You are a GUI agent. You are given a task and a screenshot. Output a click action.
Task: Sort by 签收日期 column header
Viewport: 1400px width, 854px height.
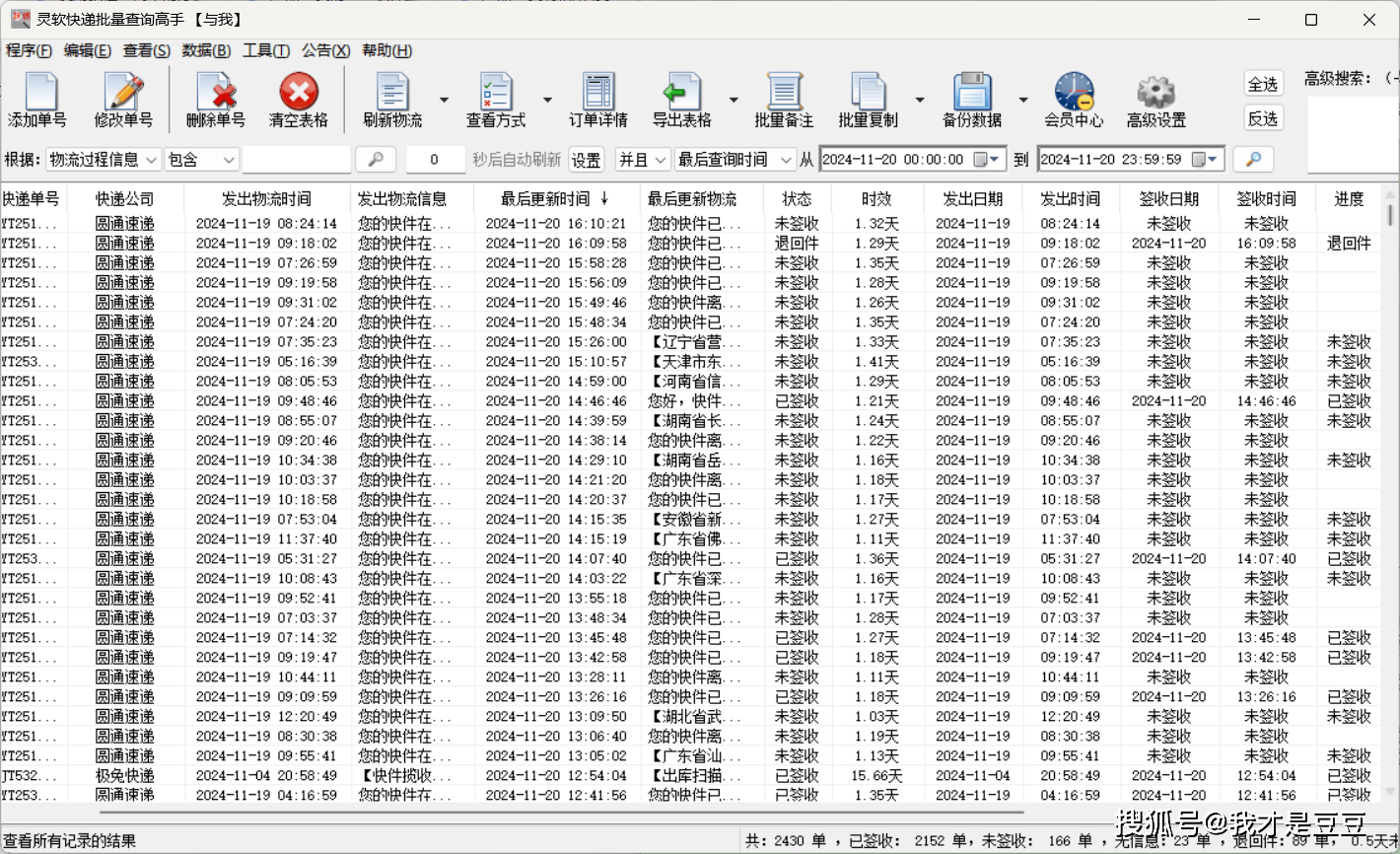point(1169,199)
